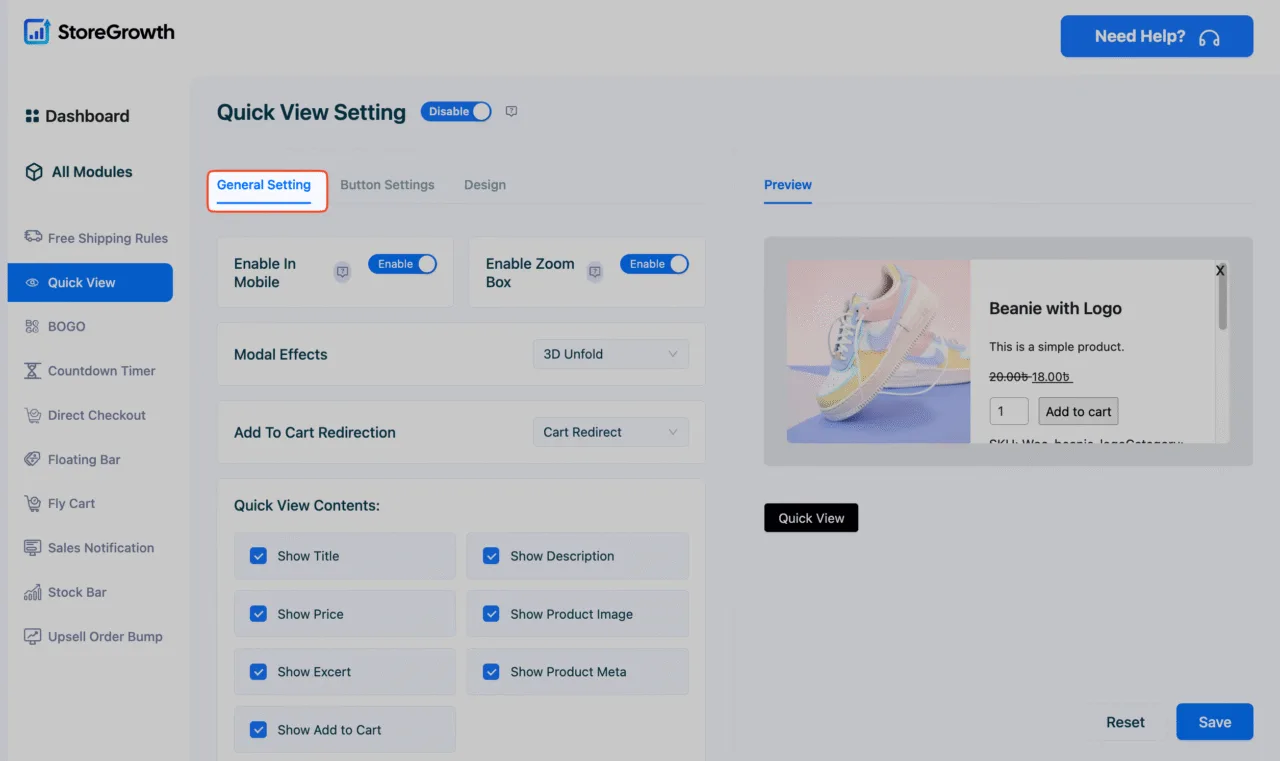Open the Countdown Timer module
This screenshot has height=761, width=1280.
(90, 371)
